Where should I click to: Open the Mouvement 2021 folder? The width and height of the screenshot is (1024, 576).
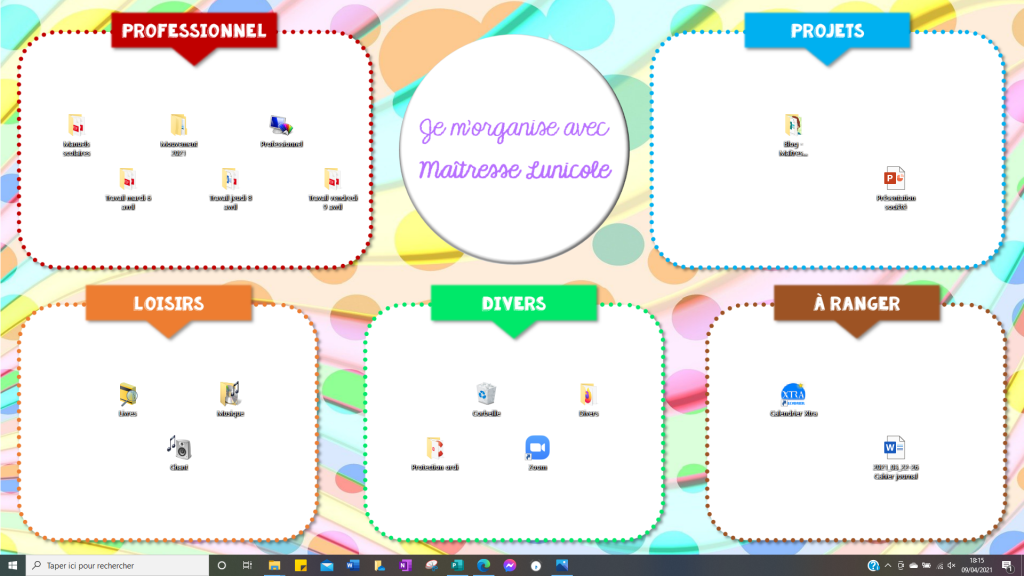point(178,125)
